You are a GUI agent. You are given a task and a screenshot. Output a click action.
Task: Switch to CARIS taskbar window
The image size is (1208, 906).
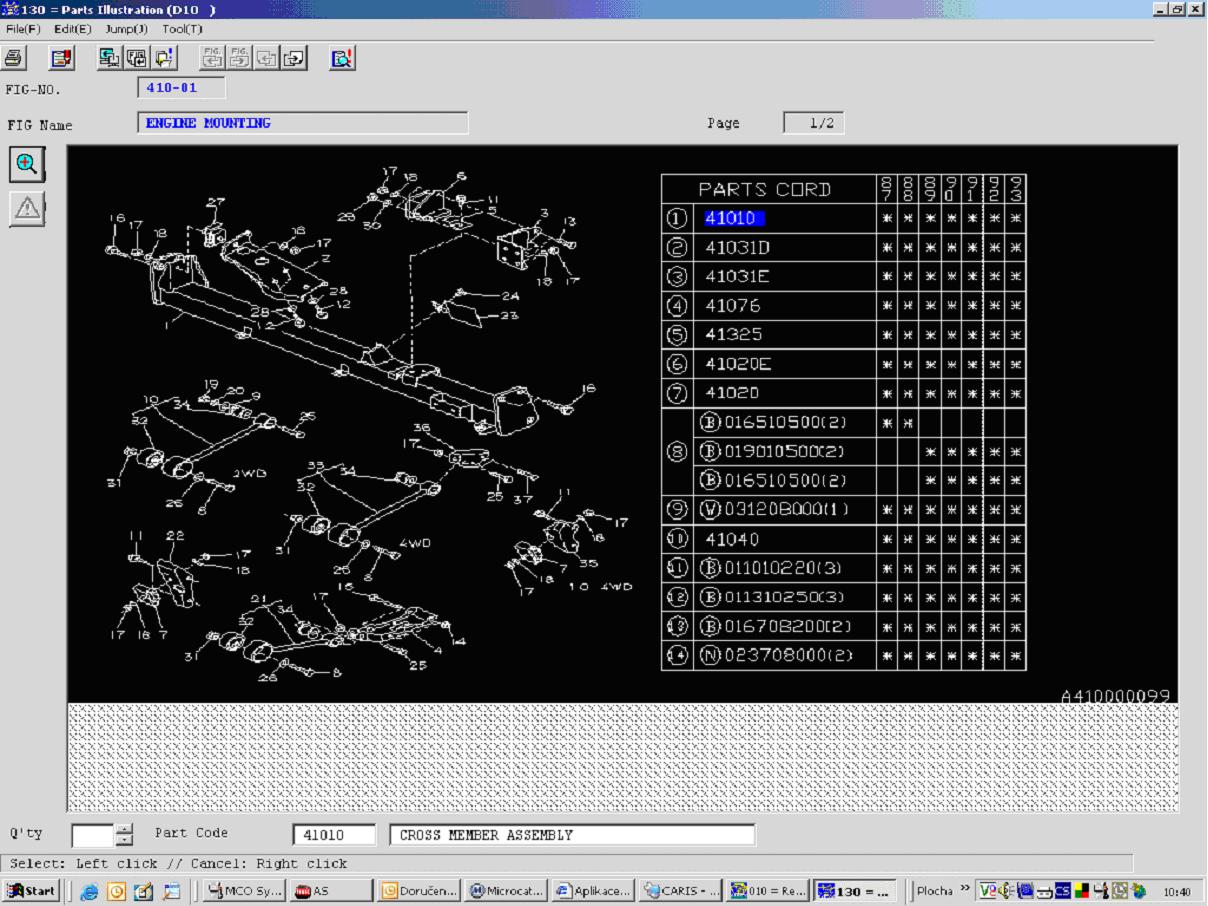click(680, 891)
